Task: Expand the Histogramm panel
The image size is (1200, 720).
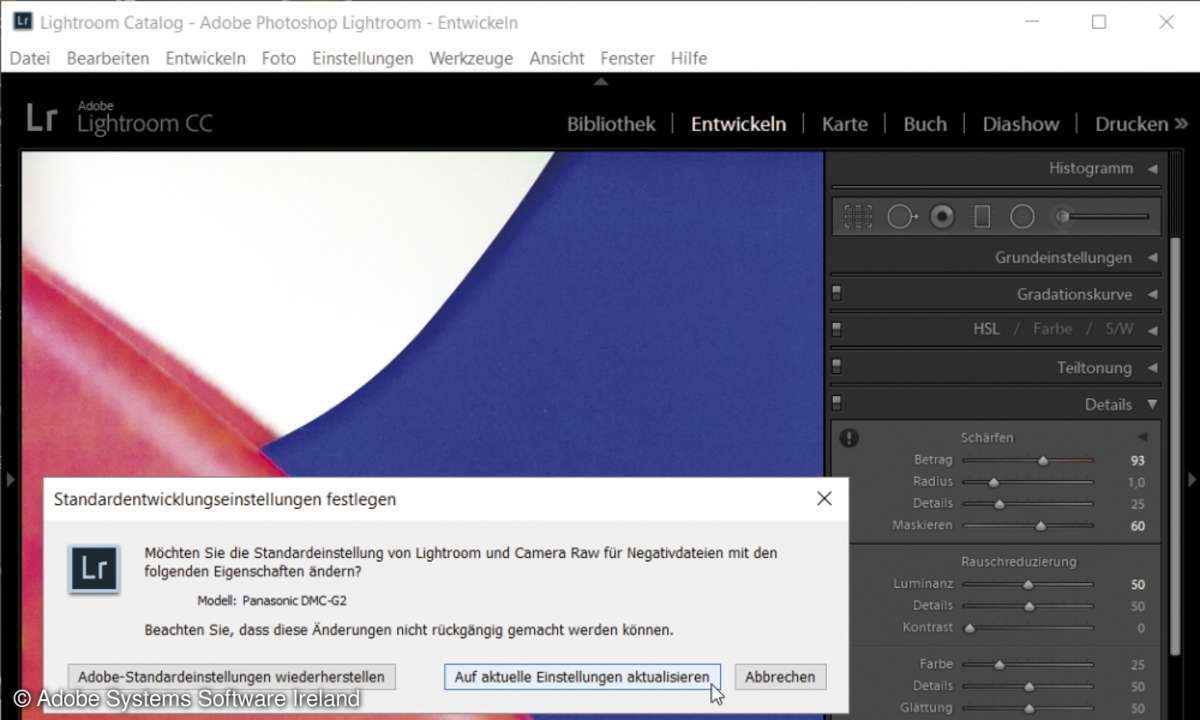Action: [x=1152, y=169]
